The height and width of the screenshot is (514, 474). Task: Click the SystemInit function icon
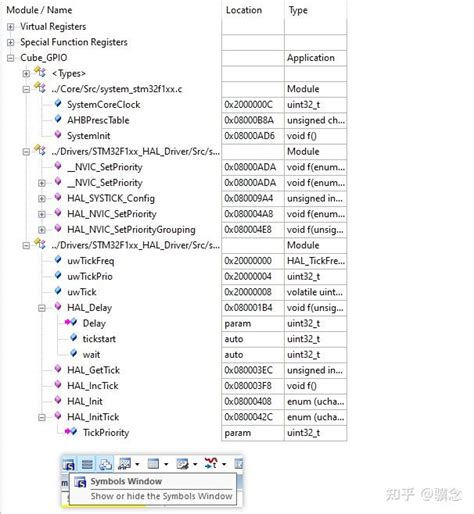tap(58, 135)
